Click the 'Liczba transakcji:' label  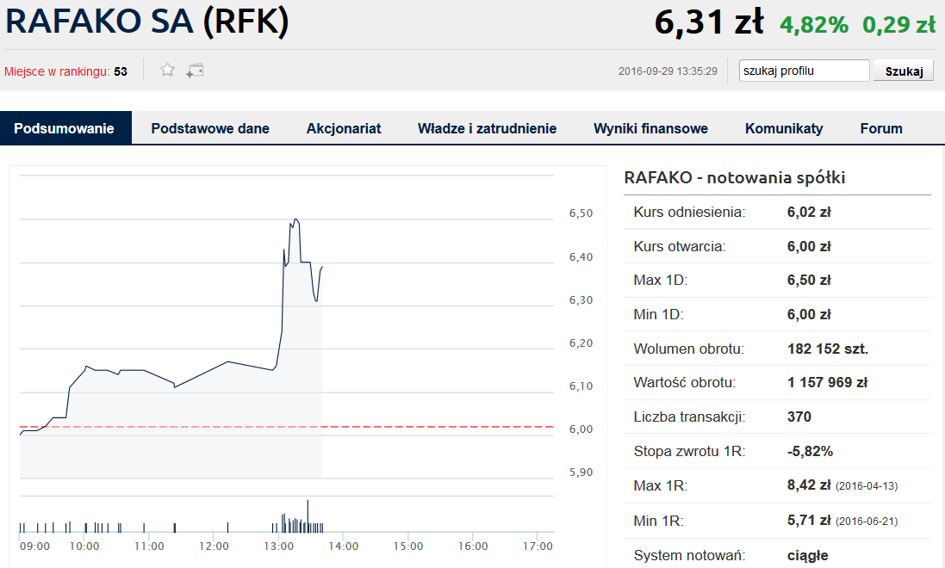(x=689, y=417)
